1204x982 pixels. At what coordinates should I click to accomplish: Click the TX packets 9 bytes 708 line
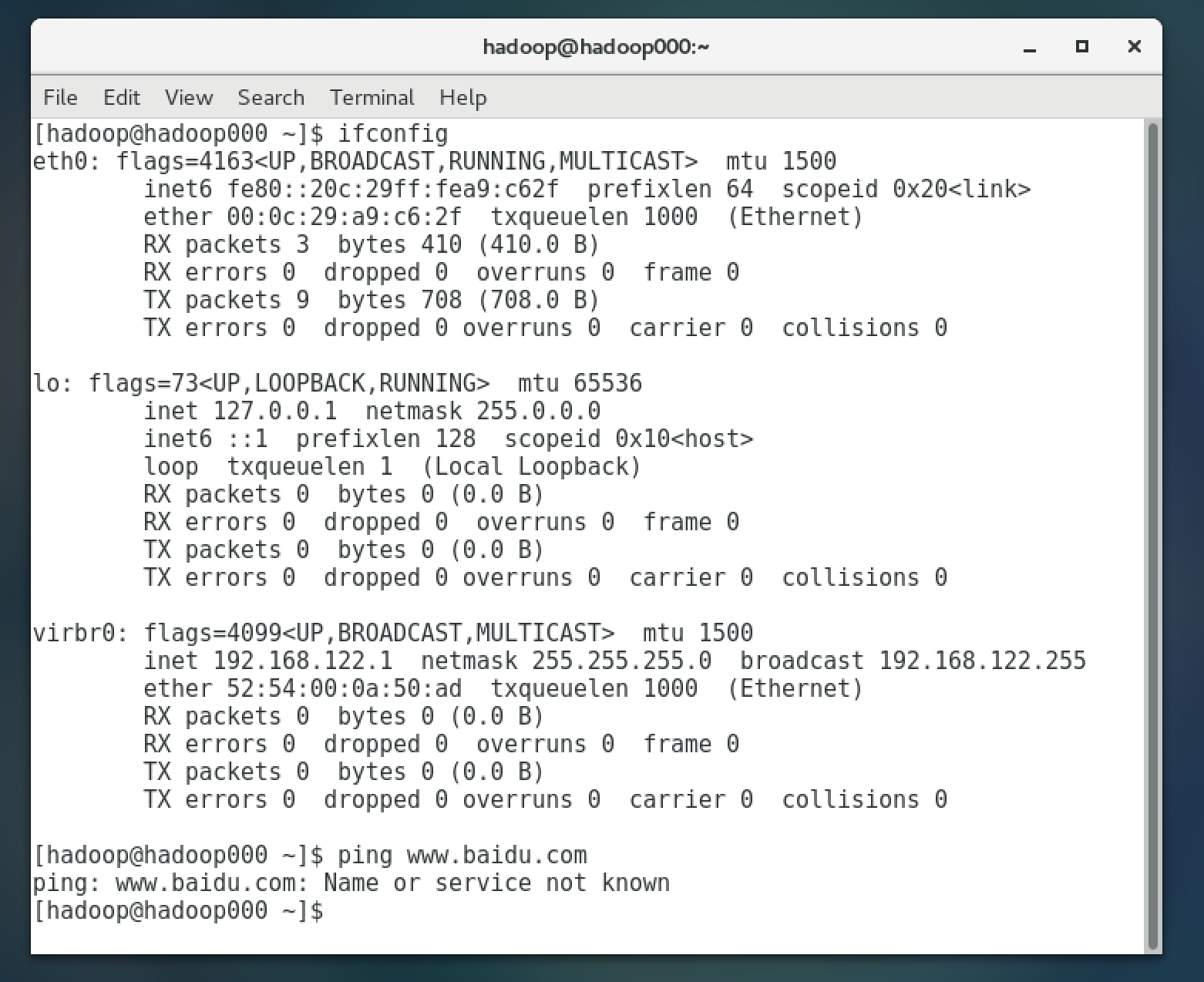372,300
